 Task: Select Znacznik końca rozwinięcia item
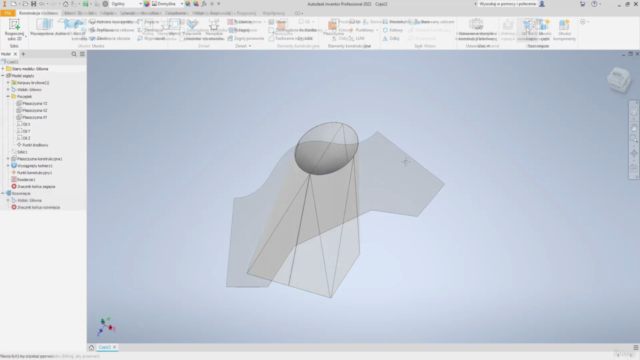[x=36, y=207]
